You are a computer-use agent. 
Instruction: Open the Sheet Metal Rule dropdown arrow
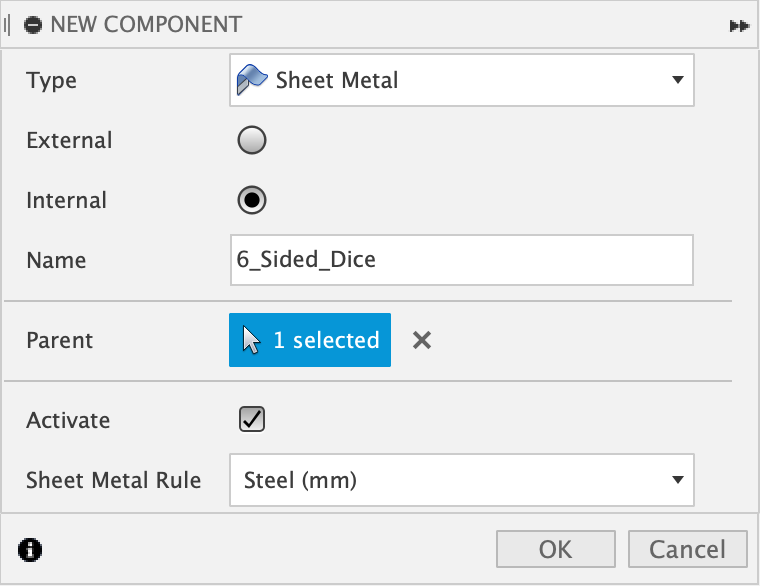point(678,480)
